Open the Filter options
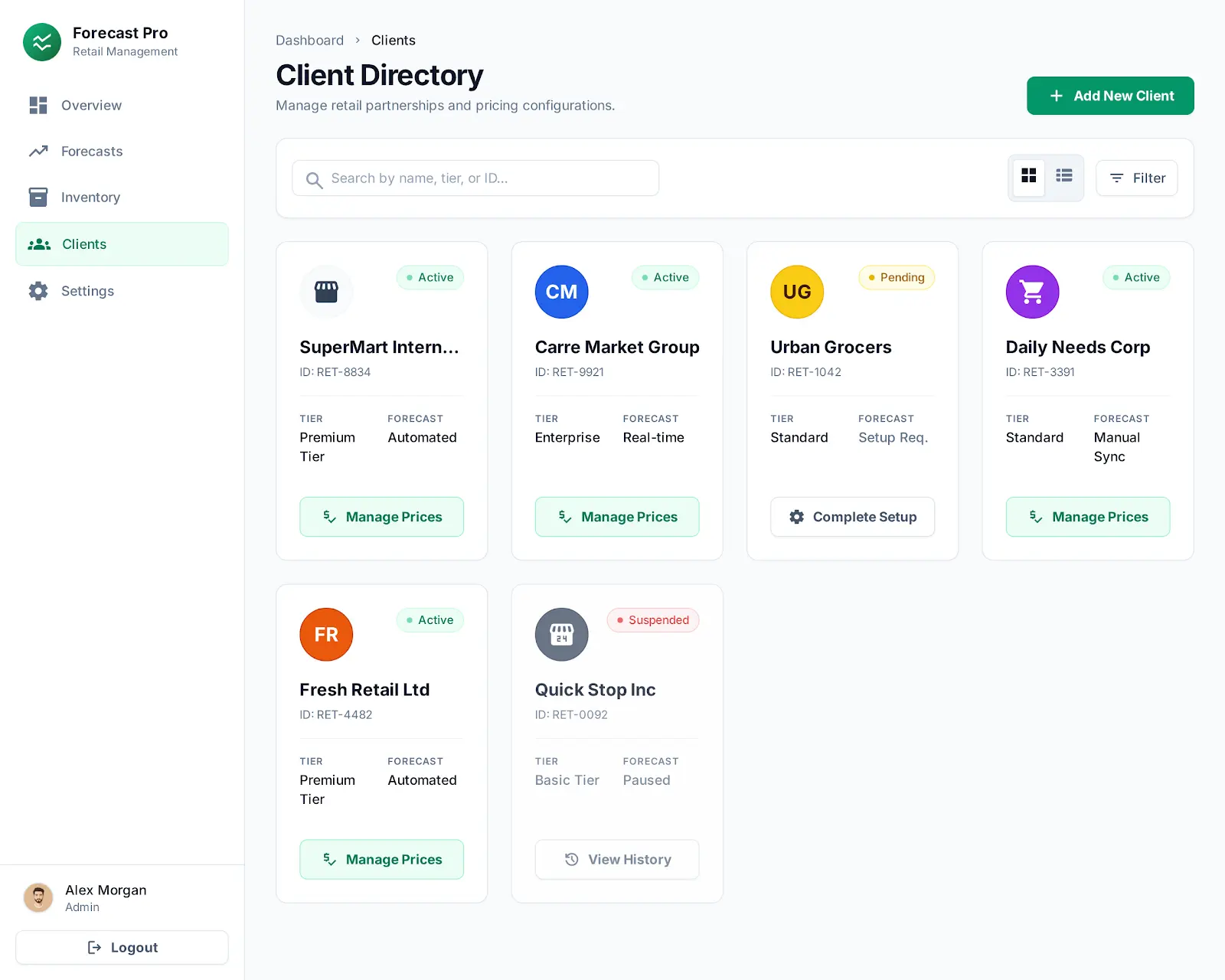 click(x=1136, y=178)
